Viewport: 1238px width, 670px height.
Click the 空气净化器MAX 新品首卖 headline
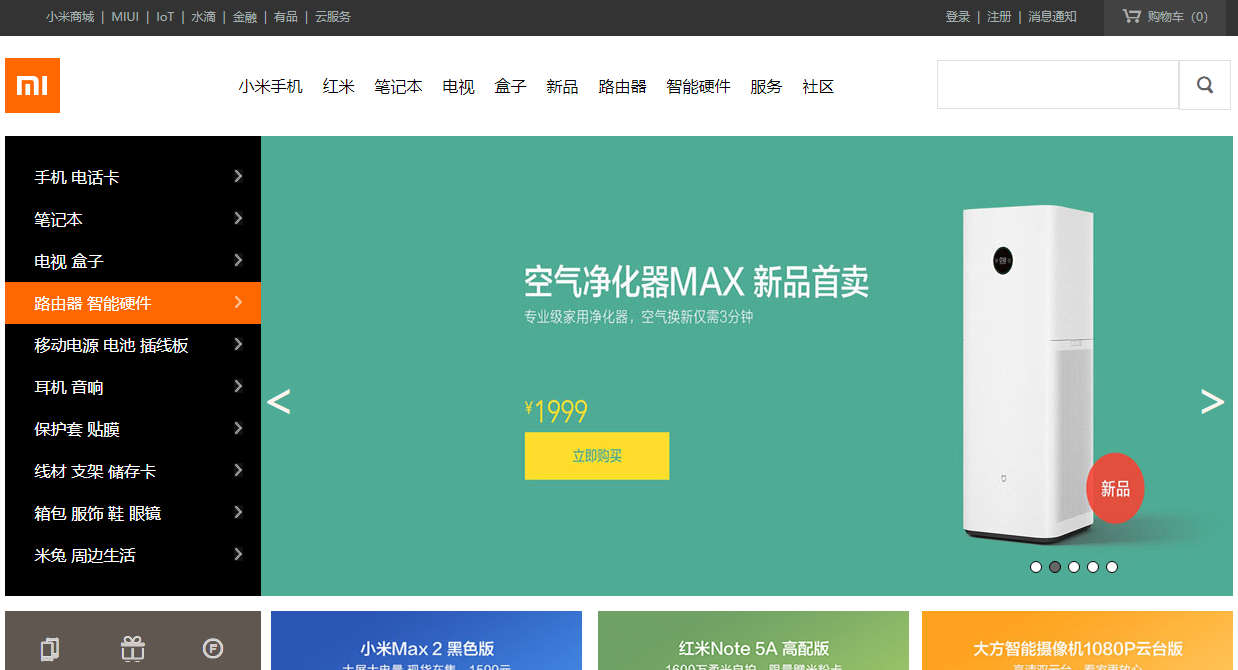(697, 282)
